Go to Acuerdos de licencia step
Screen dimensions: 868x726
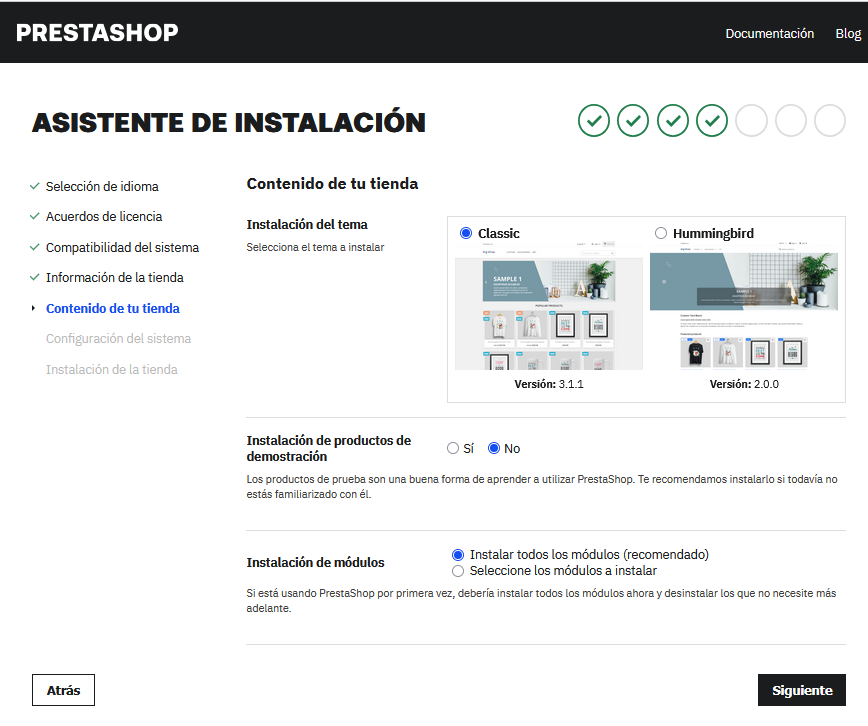click(104, 217)
